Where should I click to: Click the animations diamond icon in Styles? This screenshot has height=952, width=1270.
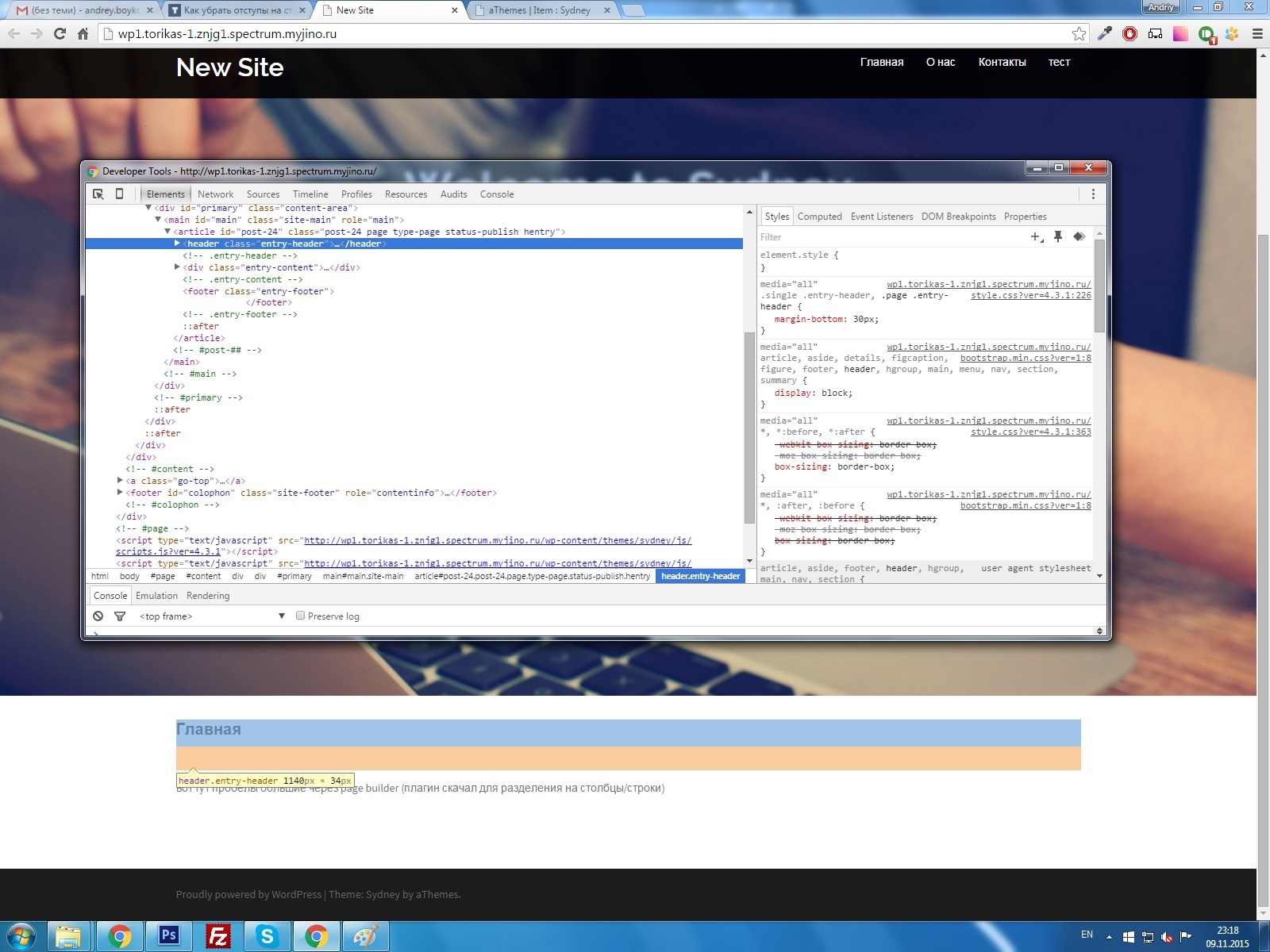pyautogui.click(x=1079, y=236)
